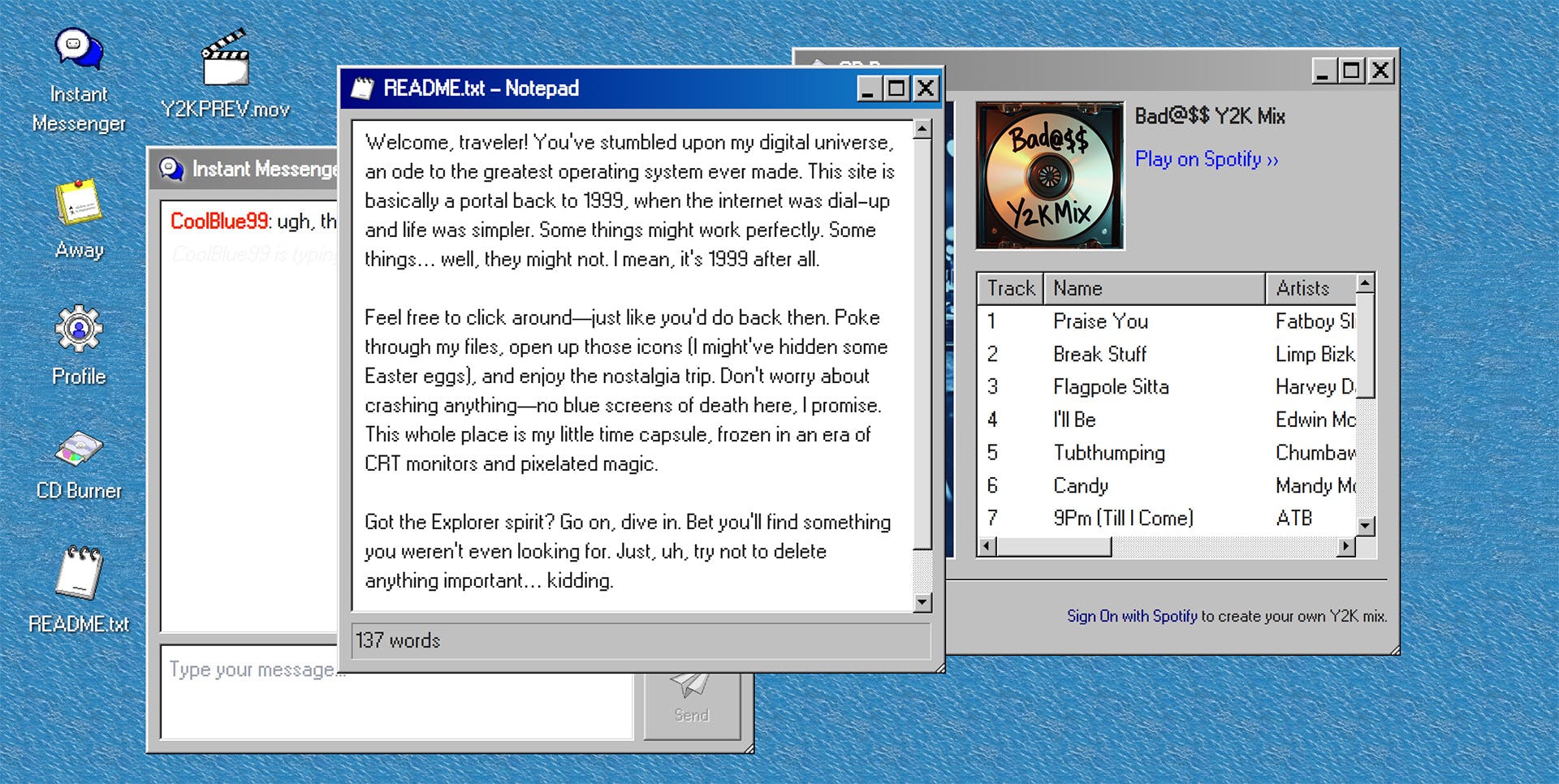Sort by the Artists column header
The height and width of the screenshot is (784, 1559).
point(1303,288)
